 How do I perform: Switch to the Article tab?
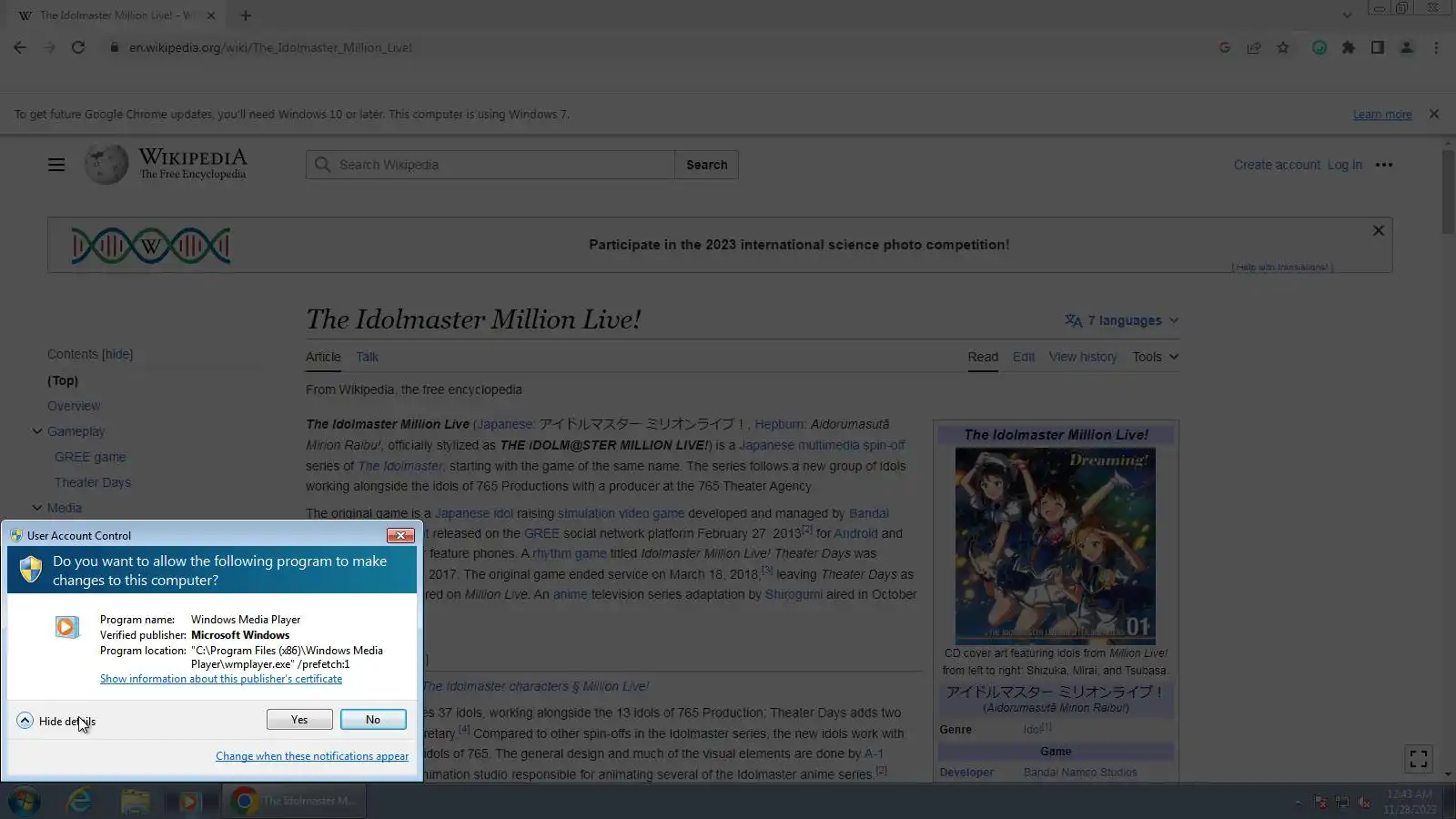click(x=323, y=357)
